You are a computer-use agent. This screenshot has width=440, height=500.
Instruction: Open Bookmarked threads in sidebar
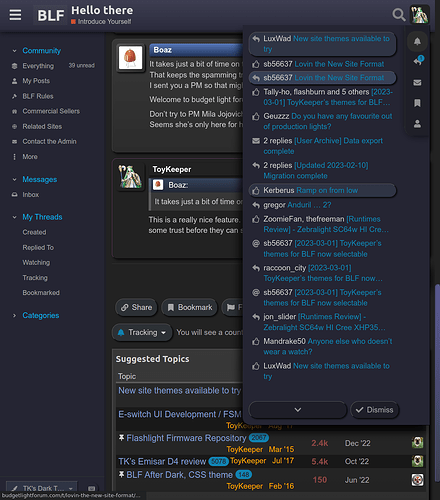coord(41,293)
